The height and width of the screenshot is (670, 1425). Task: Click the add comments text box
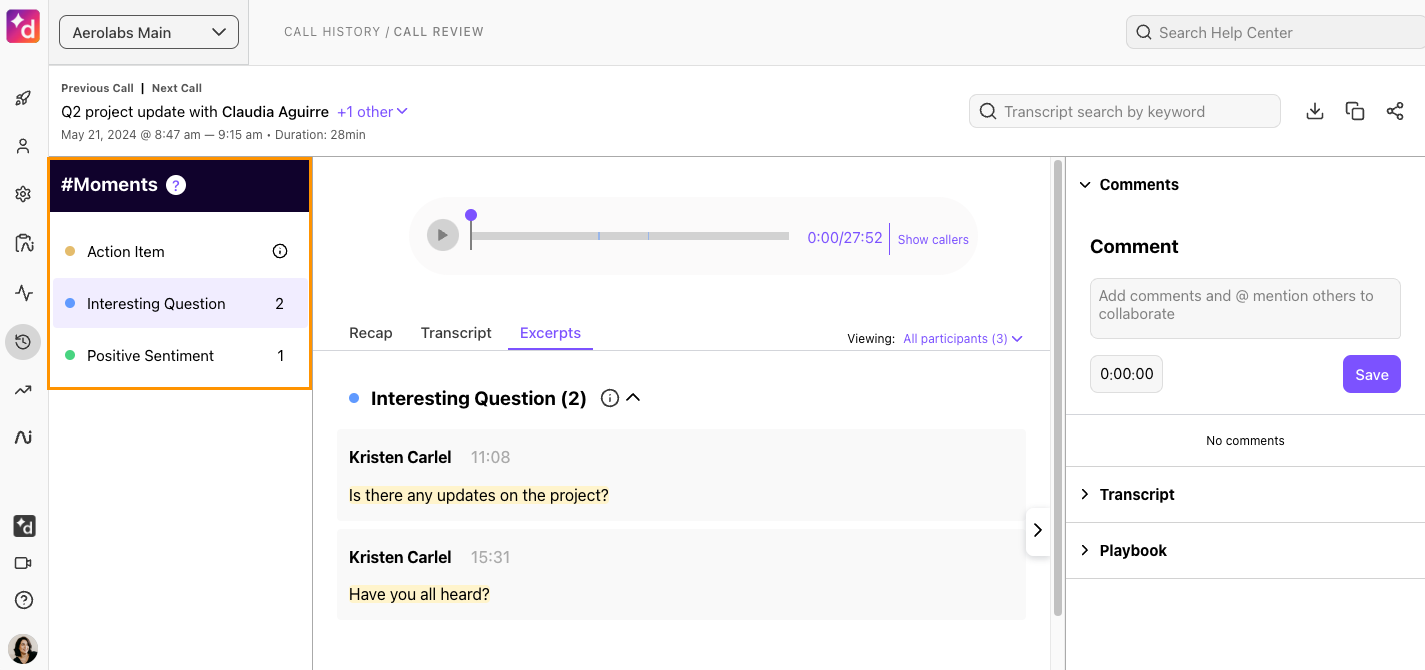coord(1245,308)
